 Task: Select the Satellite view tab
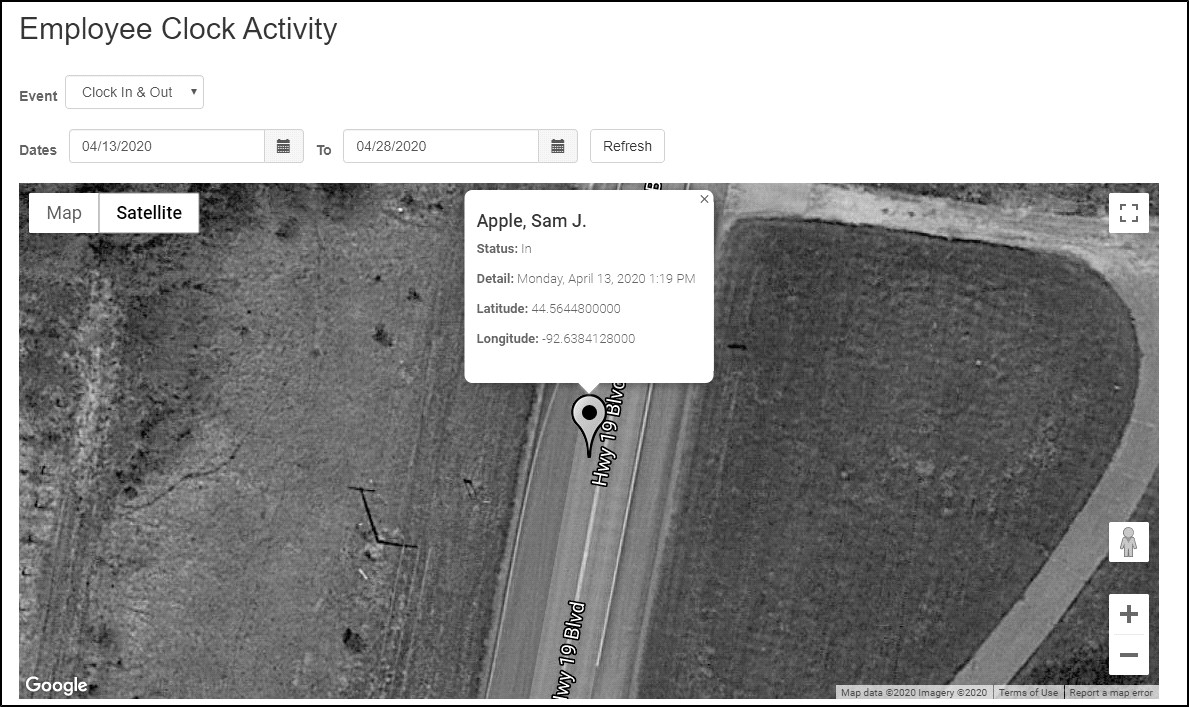pos(149,213)
